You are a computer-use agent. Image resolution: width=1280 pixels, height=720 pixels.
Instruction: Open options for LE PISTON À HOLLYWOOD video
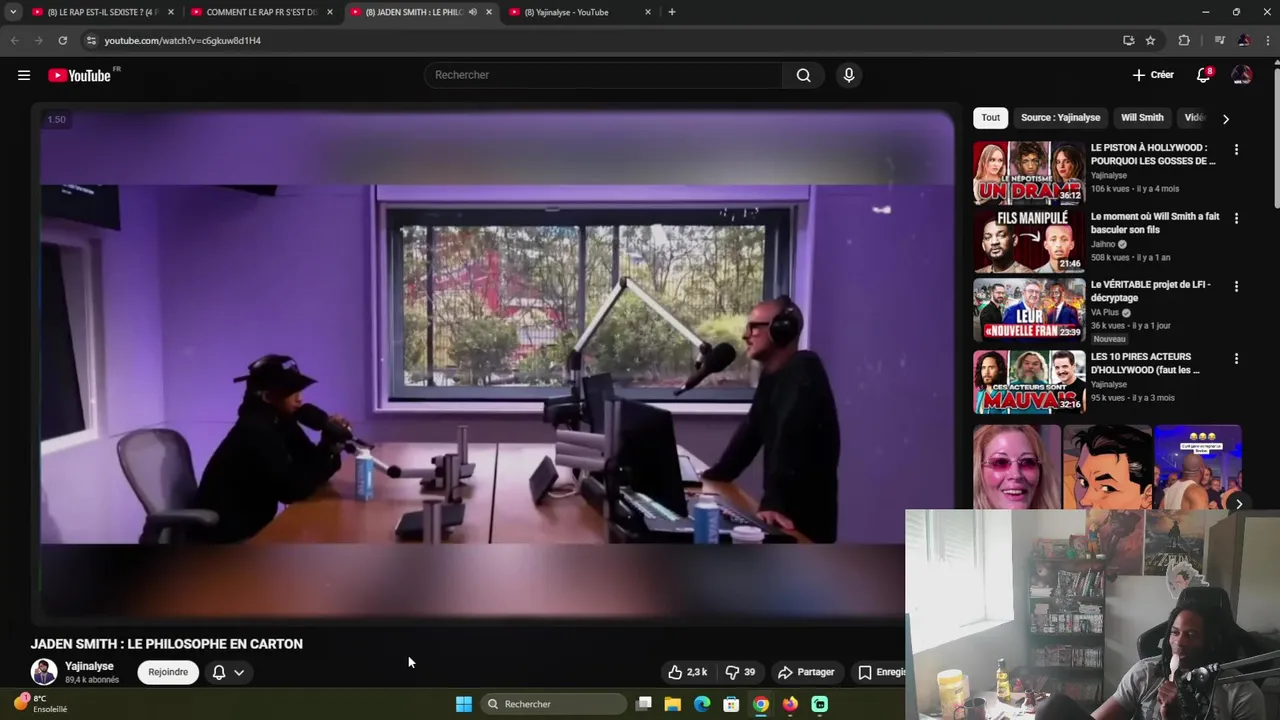pyautogui.click(x=1236, y=149)
